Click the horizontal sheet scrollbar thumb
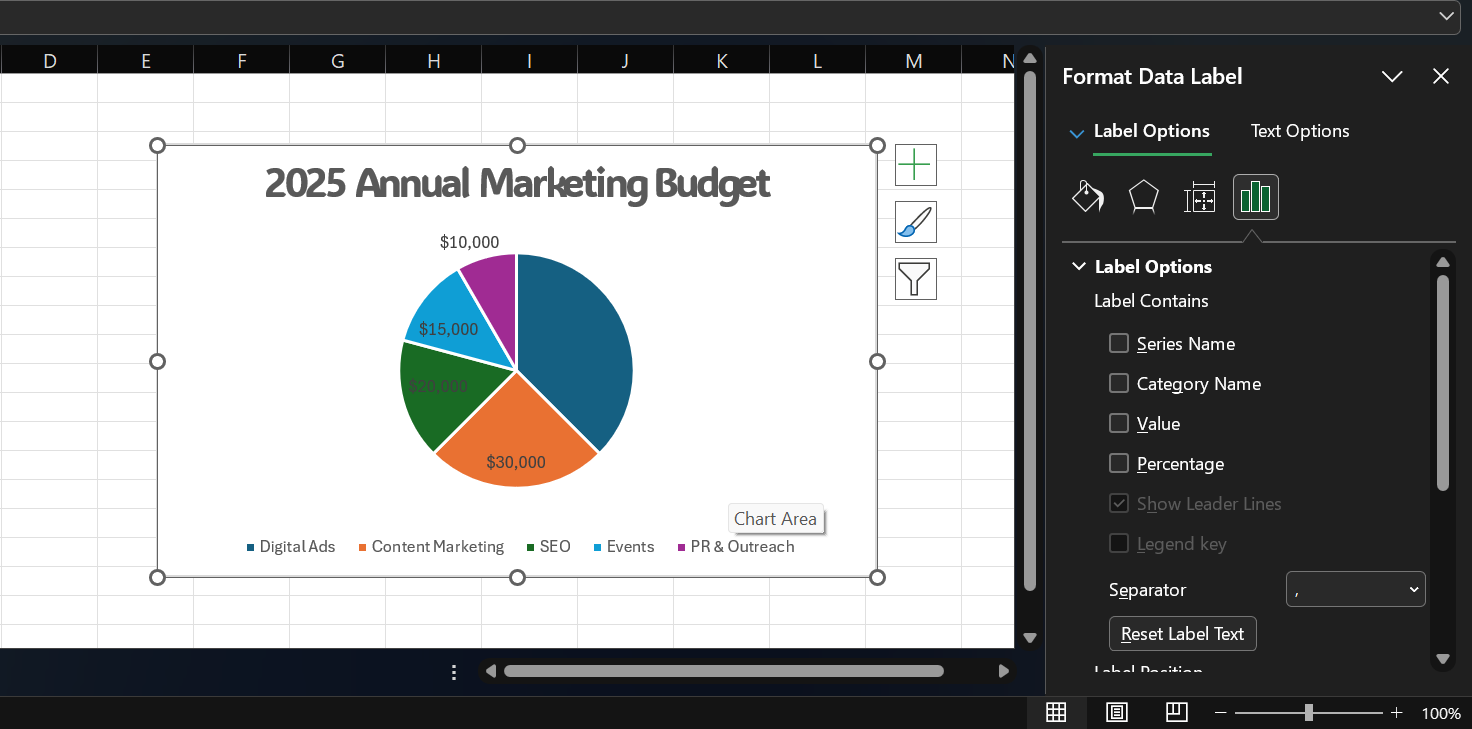 click(723, 671)
